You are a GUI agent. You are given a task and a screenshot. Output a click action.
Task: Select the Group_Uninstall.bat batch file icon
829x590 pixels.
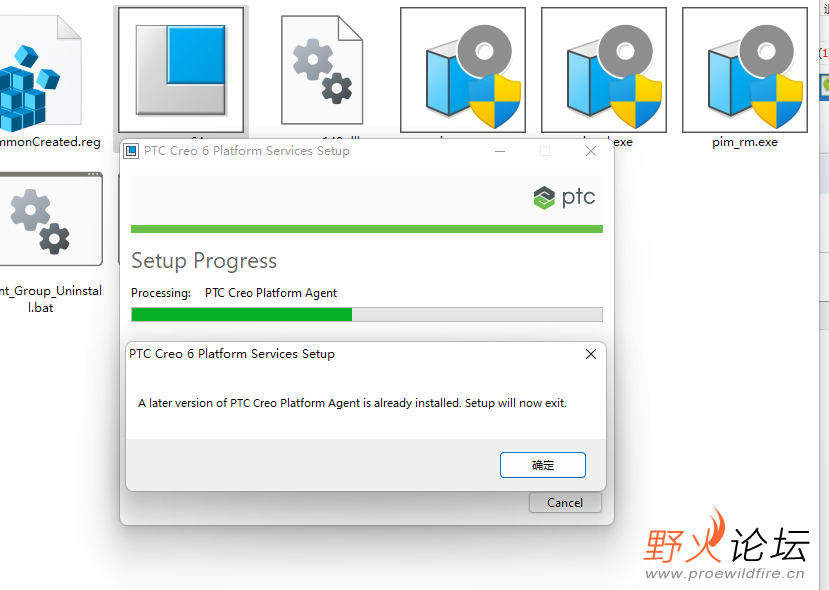pos(51,219)
